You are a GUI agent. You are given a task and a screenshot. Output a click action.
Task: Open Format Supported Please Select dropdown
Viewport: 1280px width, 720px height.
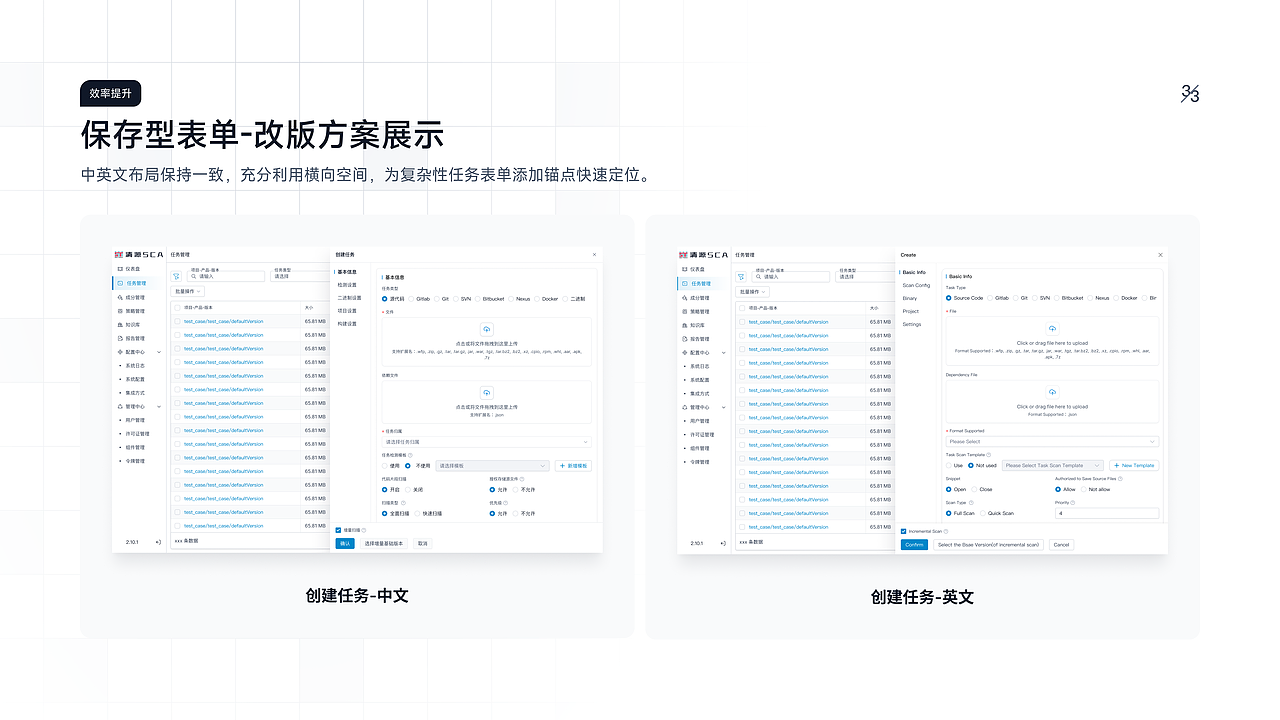[x=1052, y=442]
